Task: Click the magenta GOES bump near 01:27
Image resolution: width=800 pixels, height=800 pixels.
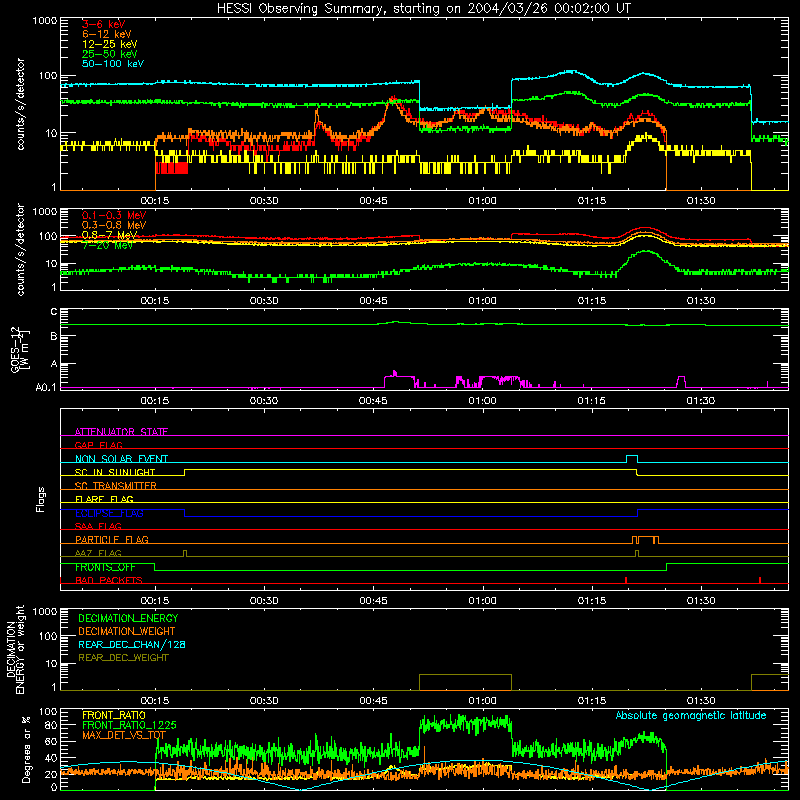Action: point(681,382)
